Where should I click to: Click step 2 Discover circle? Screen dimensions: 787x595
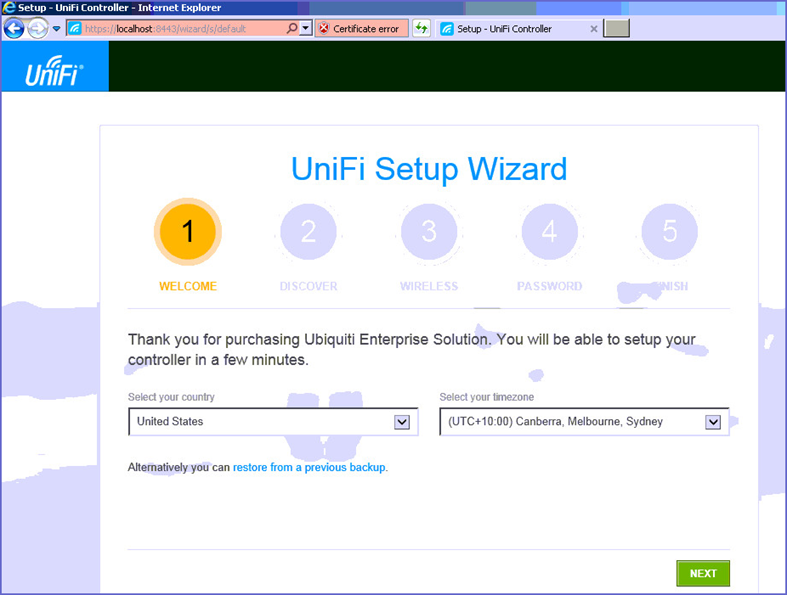coord(308,232)
